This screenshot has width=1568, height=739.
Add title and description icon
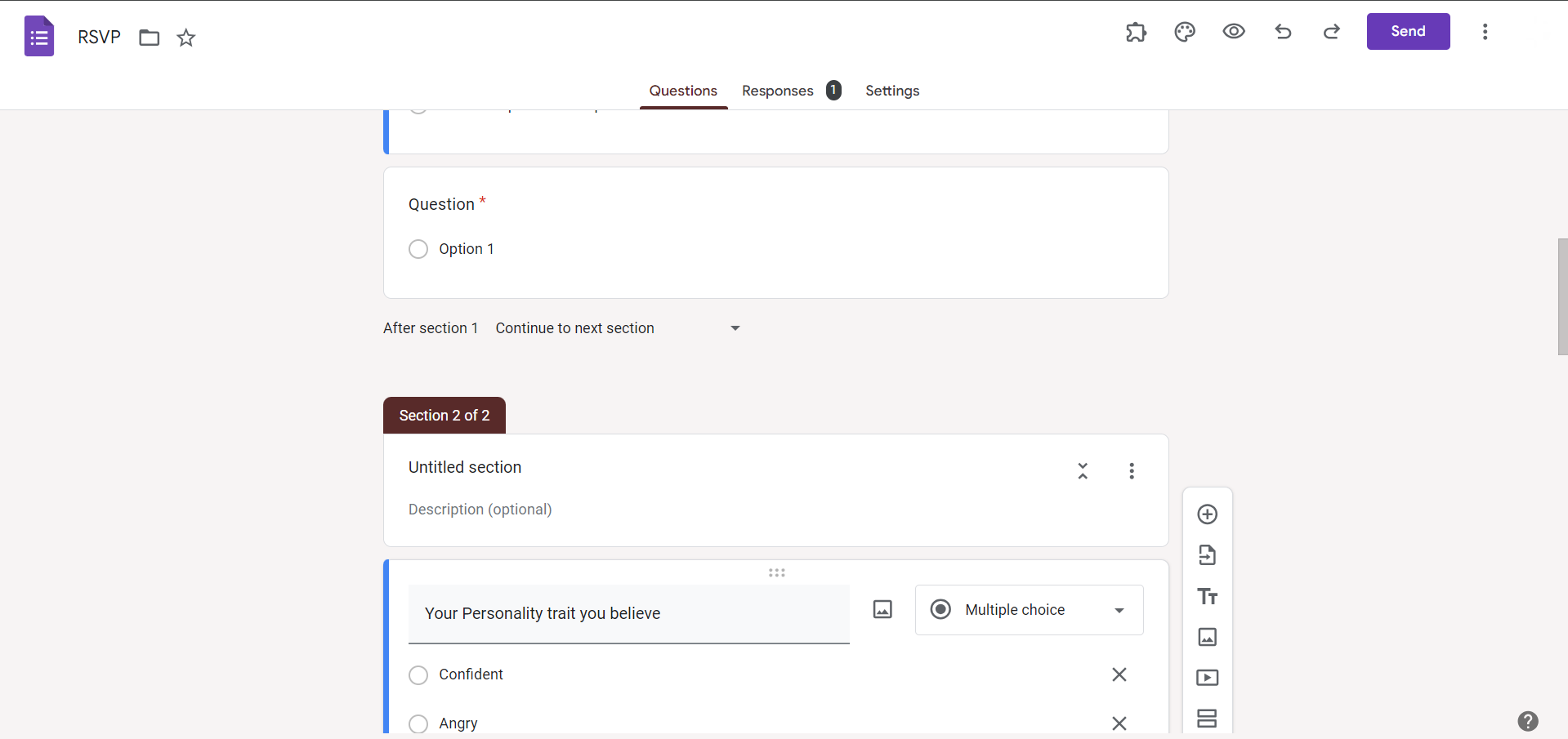(x=1208, y=596)
